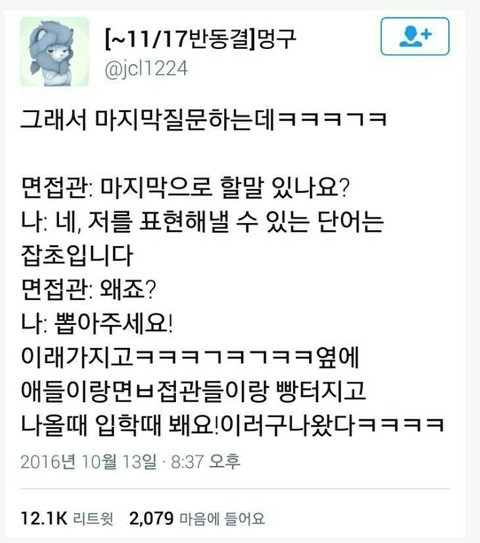Click the line starting 이래가지고
Image resolution: width=480 pixels, height=543 pixels.
coord(190,357)
